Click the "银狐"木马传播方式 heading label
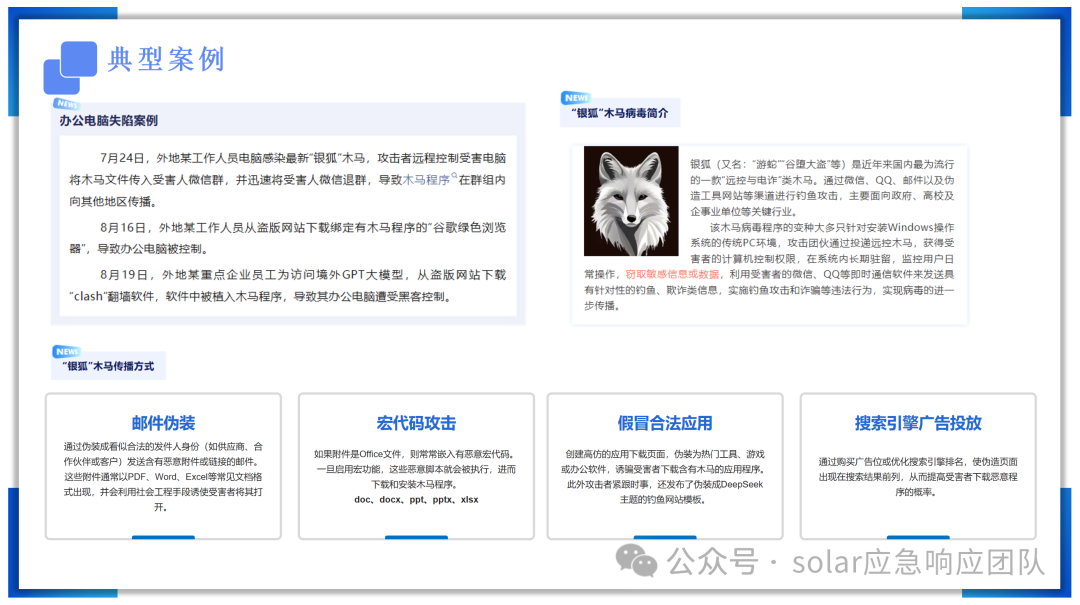The width and height of the screenshot is (1080, 605). coord(108,366)
